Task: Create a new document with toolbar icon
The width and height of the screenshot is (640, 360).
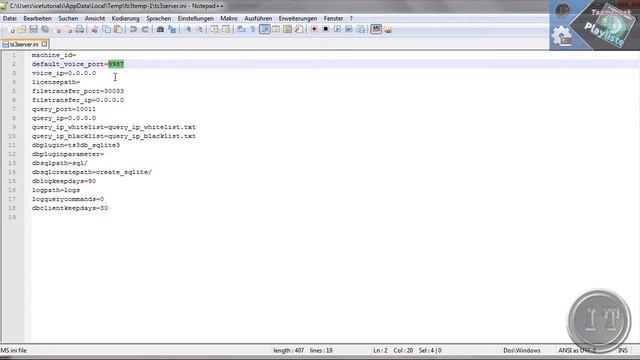Action: [11, 29]
